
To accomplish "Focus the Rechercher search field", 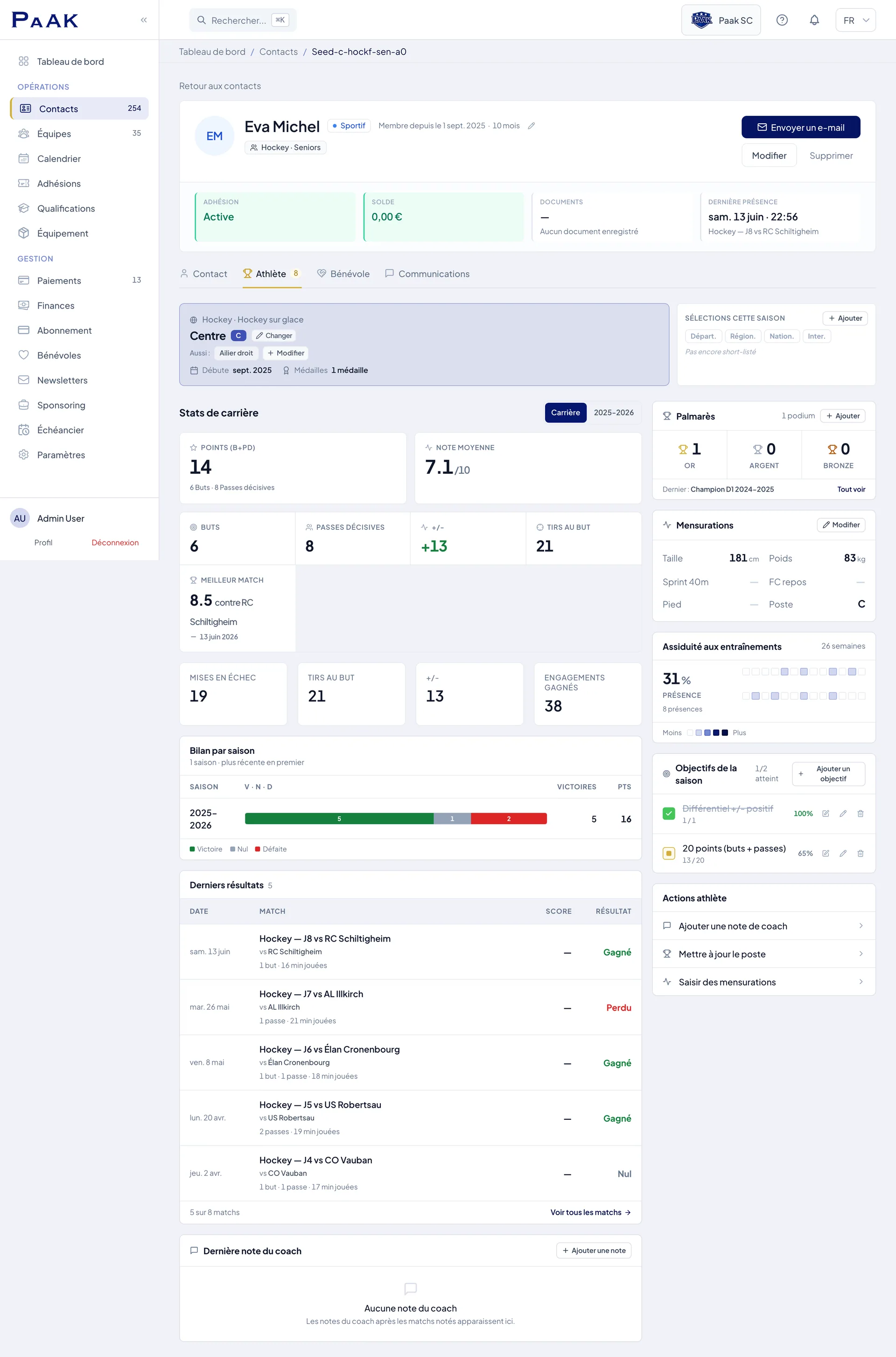I will [243, 20].
